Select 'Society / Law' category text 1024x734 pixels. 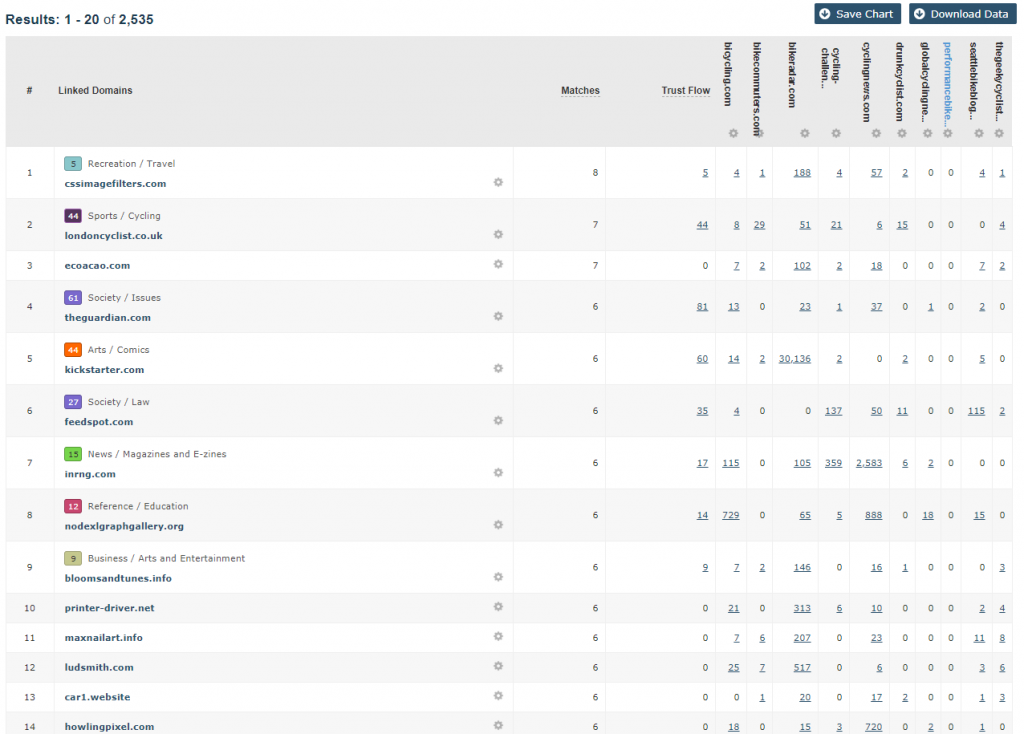point(119,402)
